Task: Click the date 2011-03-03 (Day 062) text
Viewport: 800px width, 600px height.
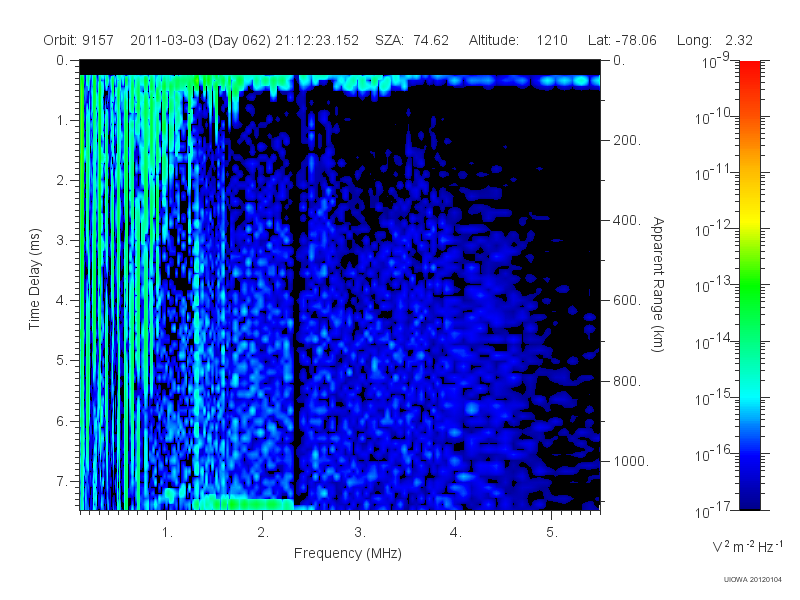Action: pyautogui.click(x=201, y=41)
